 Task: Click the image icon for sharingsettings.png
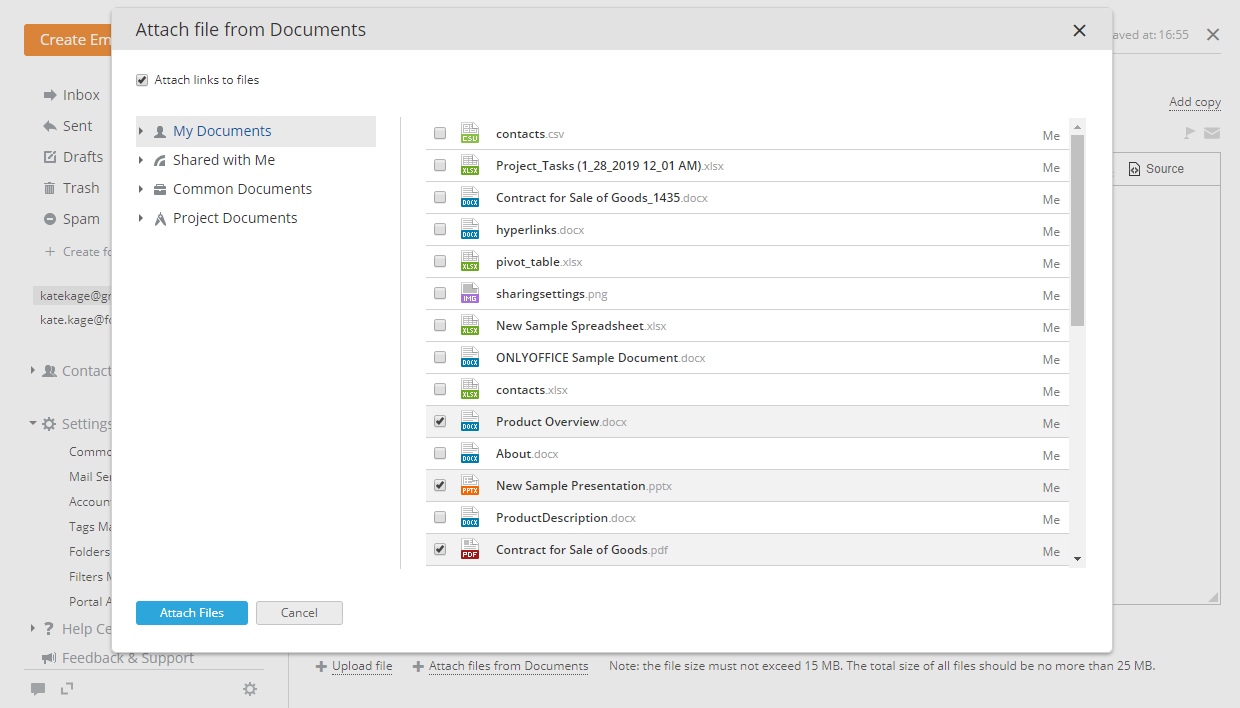tap(470, 293)
